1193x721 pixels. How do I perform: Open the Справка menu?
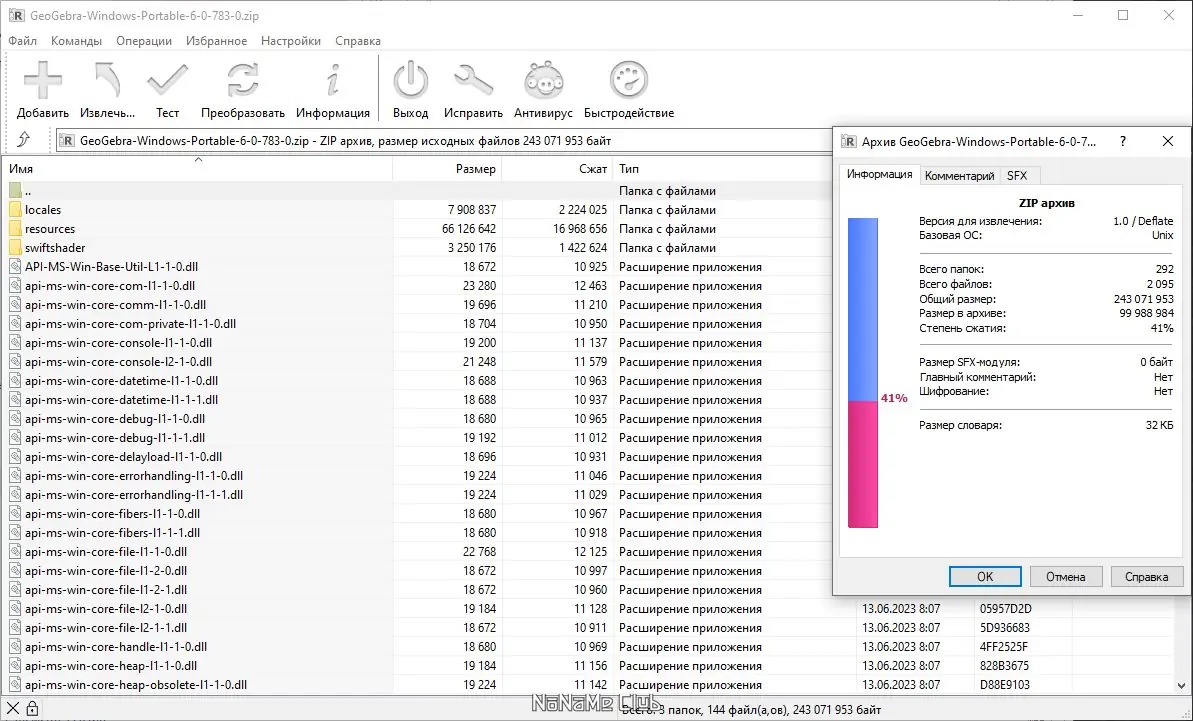[358, 41]
